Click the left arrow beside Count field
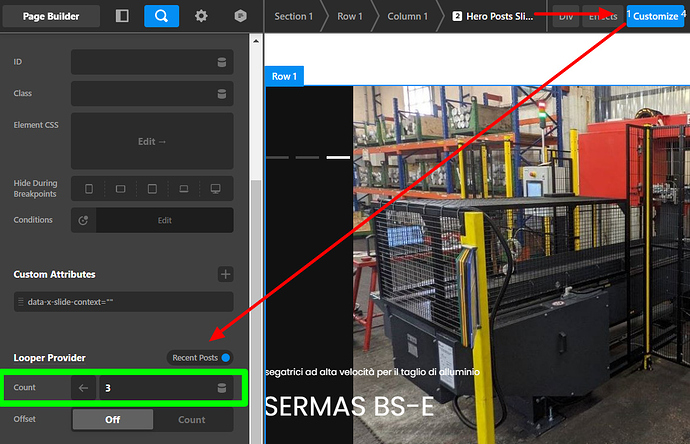 click(x=84, y=388)
